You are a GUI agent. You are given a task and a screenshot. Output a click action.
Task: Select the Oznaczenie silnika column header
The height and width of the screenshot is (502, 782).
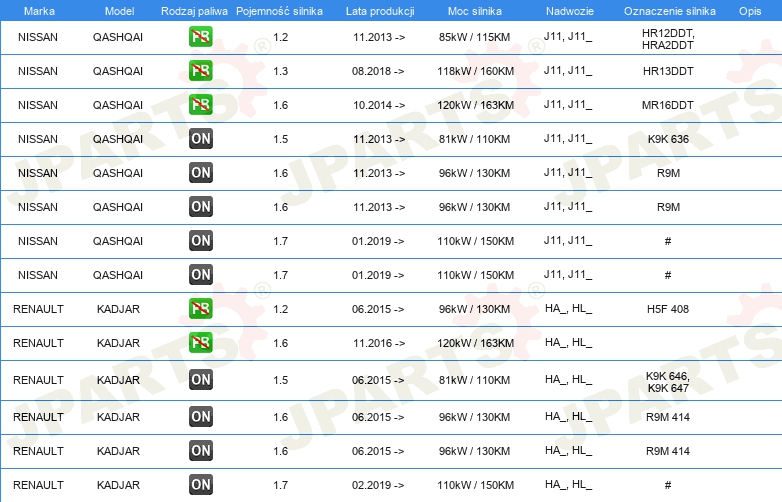669,11
